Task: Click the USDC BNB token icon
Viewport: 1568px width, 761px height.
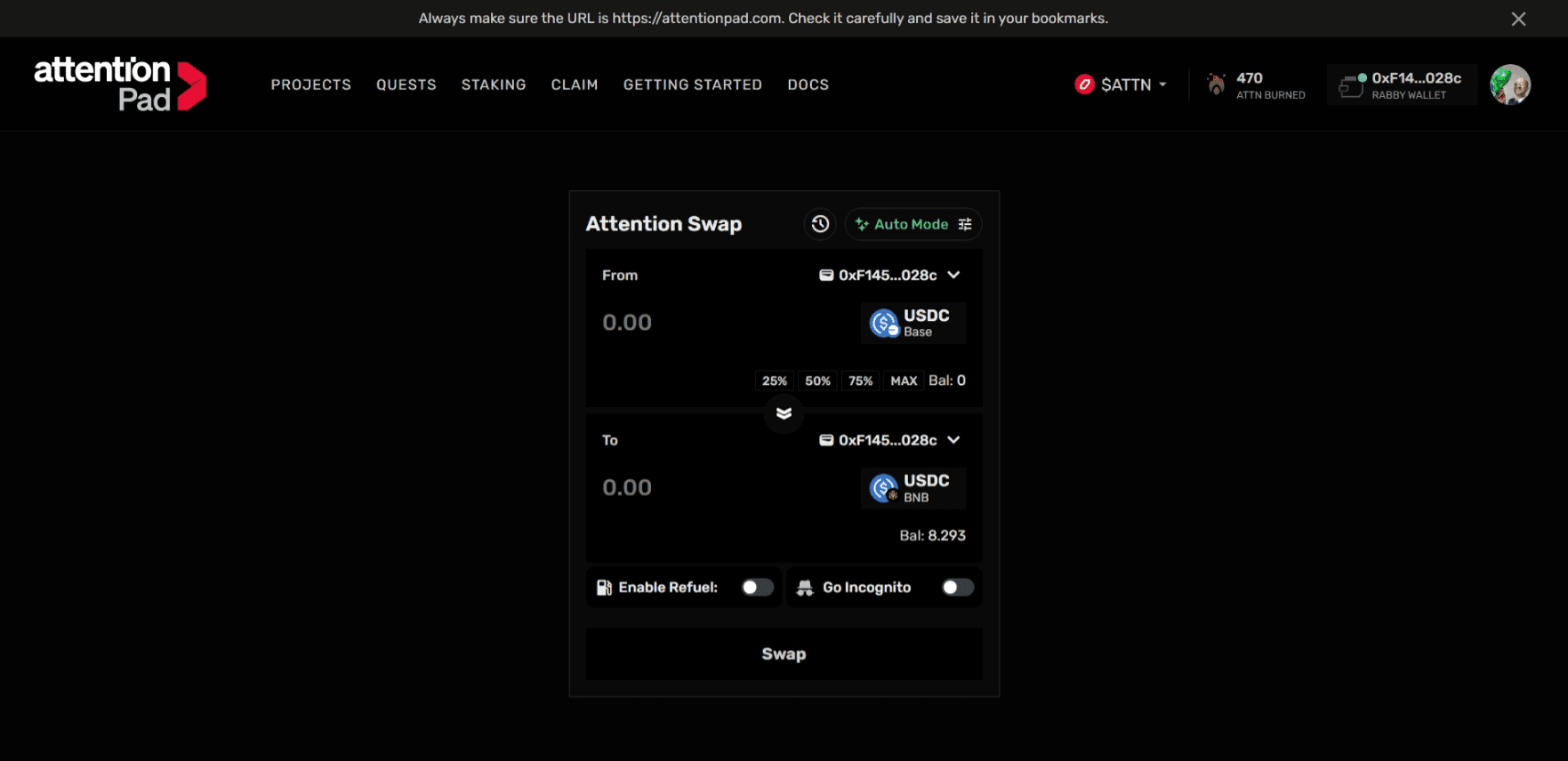Action: pyautogui.click(x=884, y=488)
